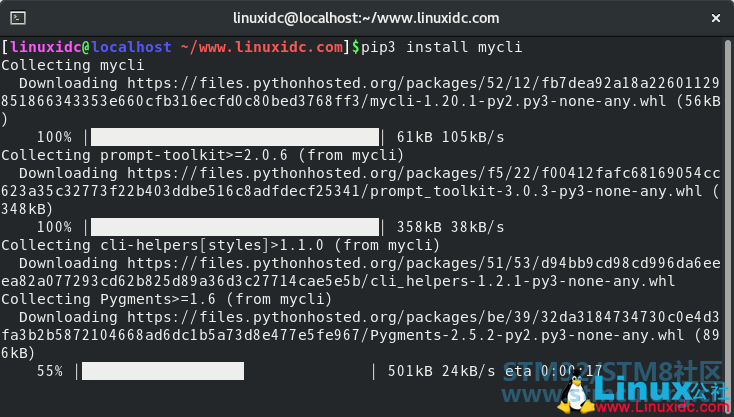Click the first 100% progress bar at 61kB
Viewport: 734px width, 417px height.
click(235, 137)
